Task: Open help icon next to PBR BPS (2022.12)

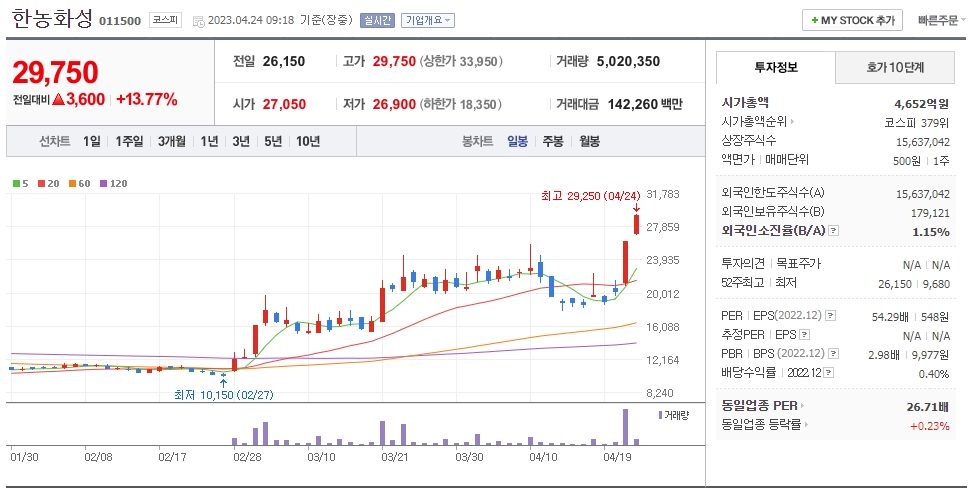Action: (833, 354)
